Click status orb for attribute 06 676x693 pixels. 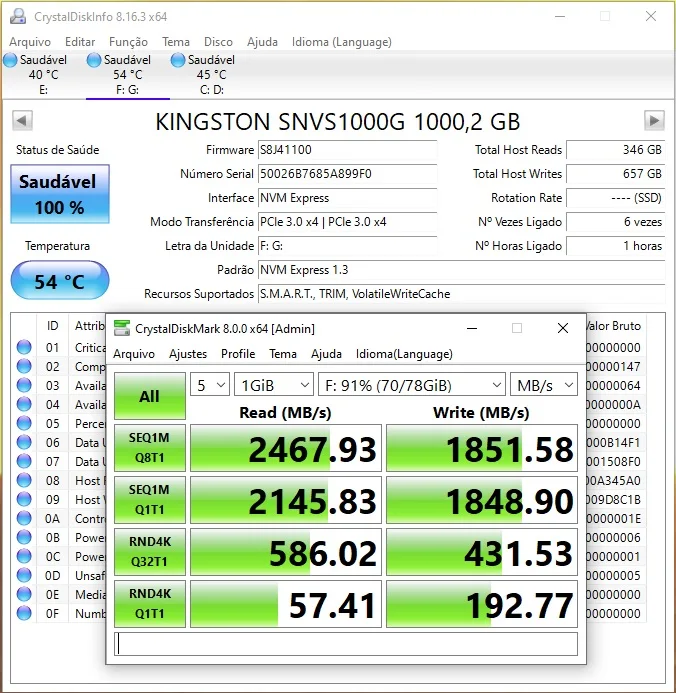coord(24,442)
